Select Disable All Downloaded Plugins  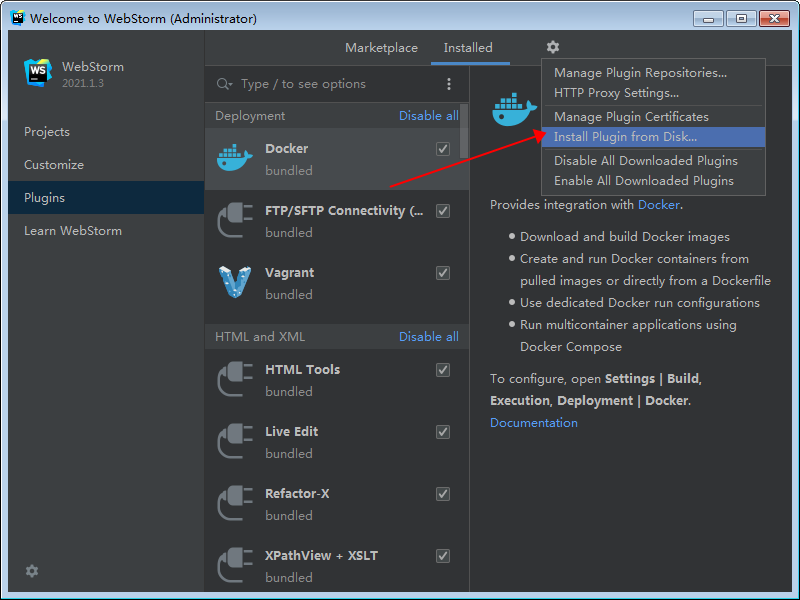(653, 161)
